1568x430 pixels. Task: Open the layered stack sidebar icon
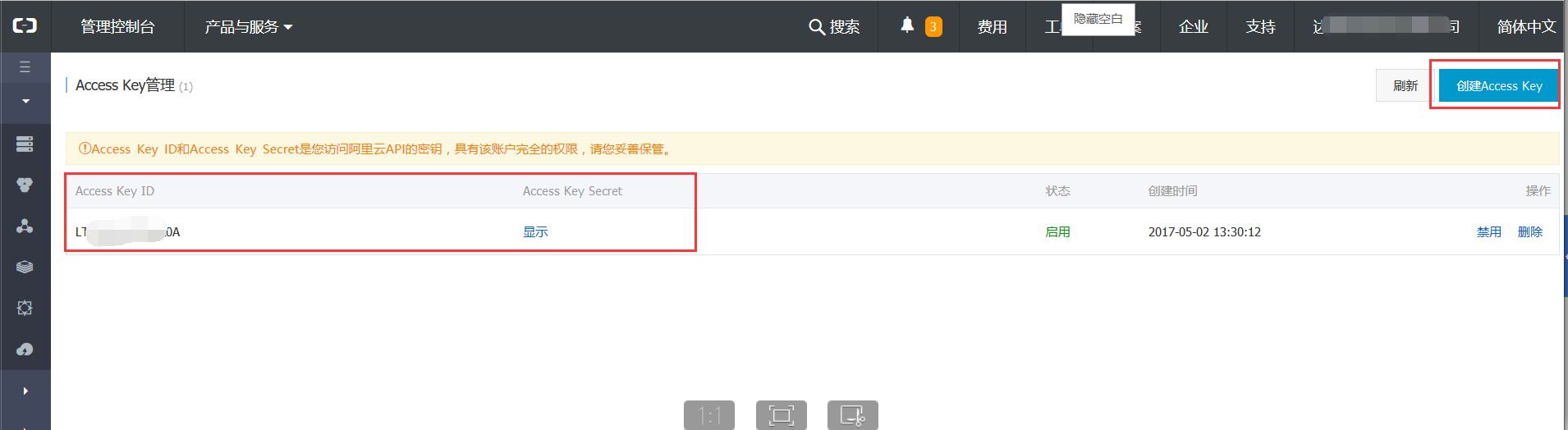25,267
